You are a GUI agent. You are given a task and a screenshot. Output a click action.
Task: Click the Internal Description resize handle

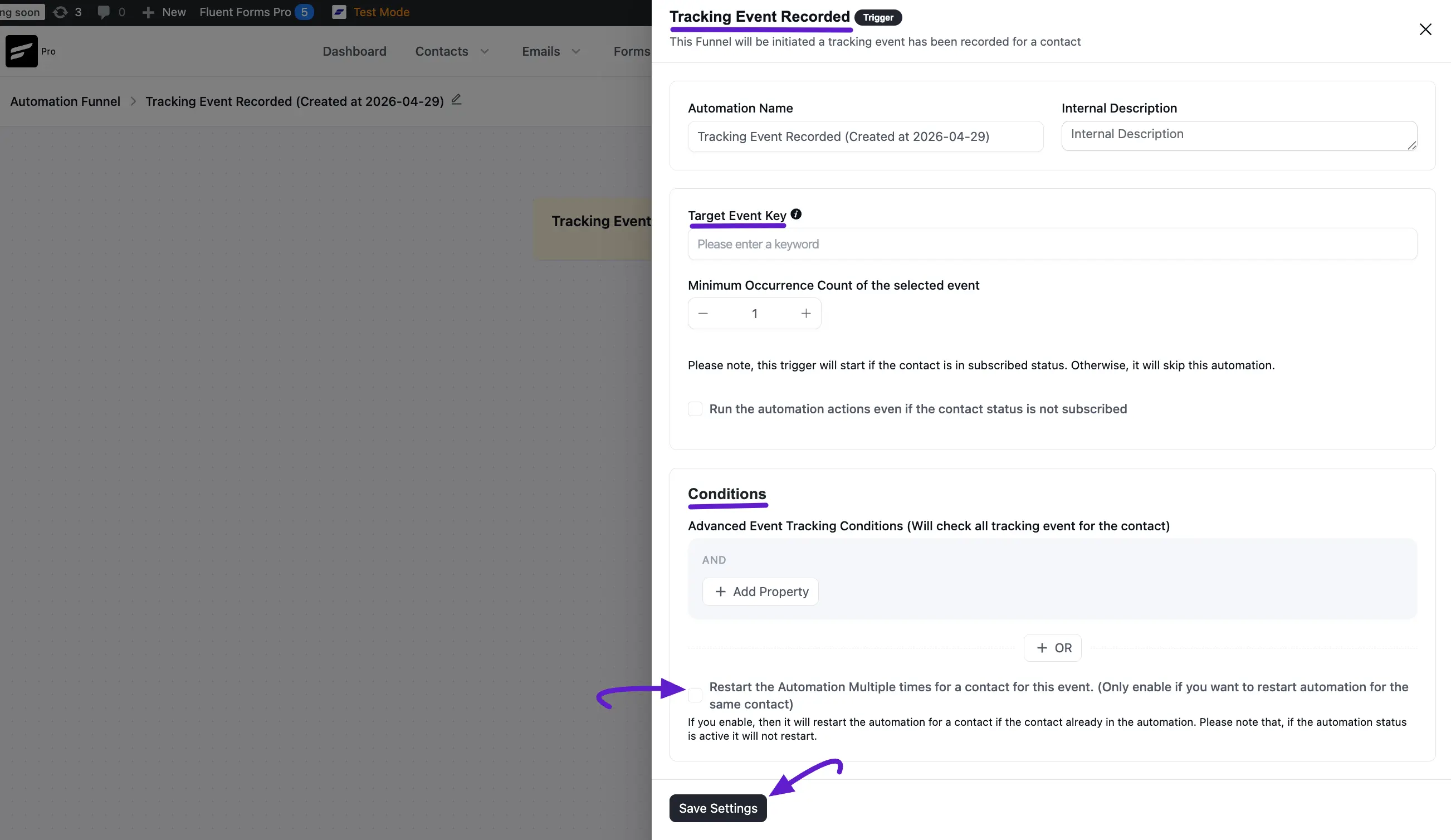pos(1411,145)
